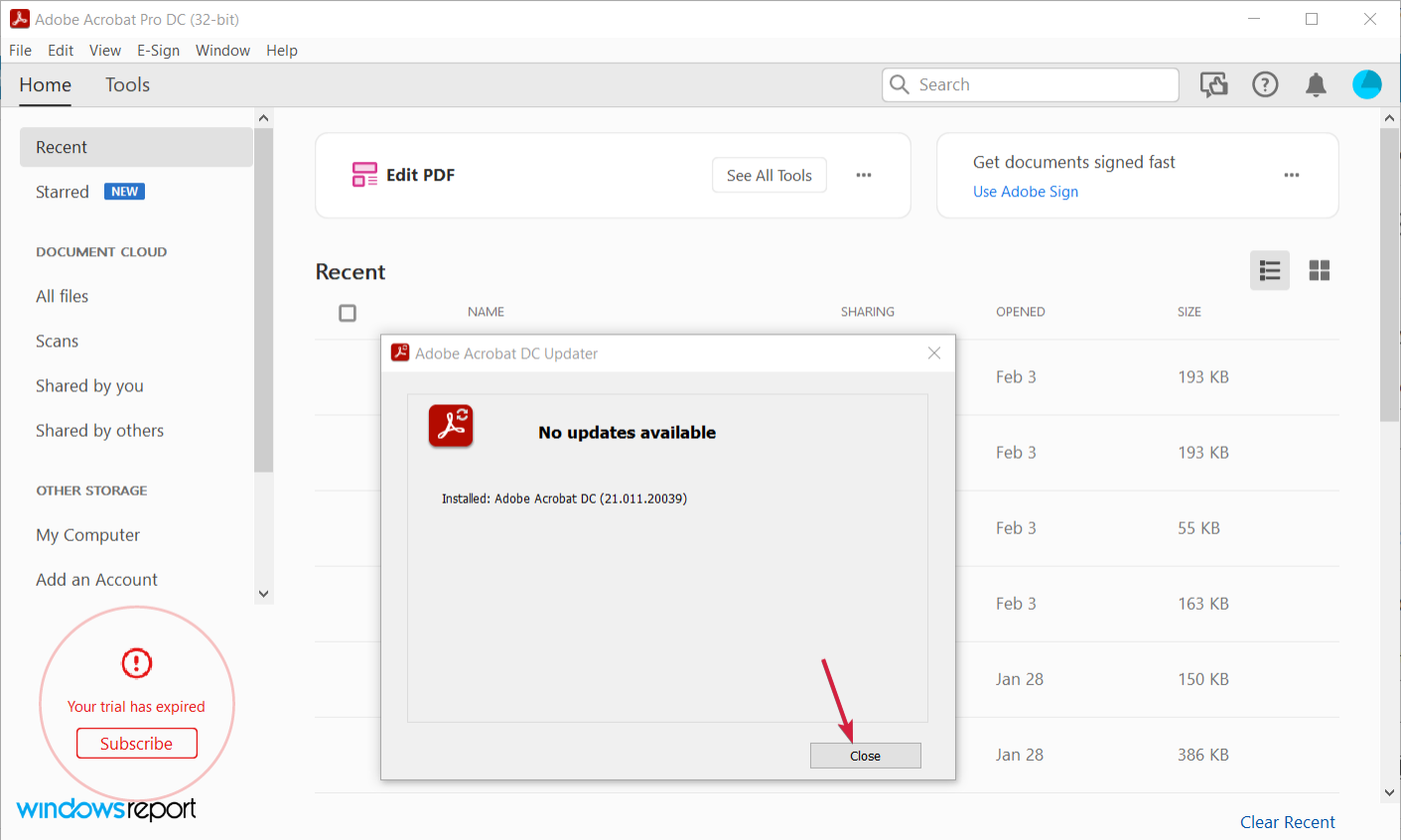Viewport: 1401px width, 840px height.
Task: Open the View menu
Action: point(105,51)
